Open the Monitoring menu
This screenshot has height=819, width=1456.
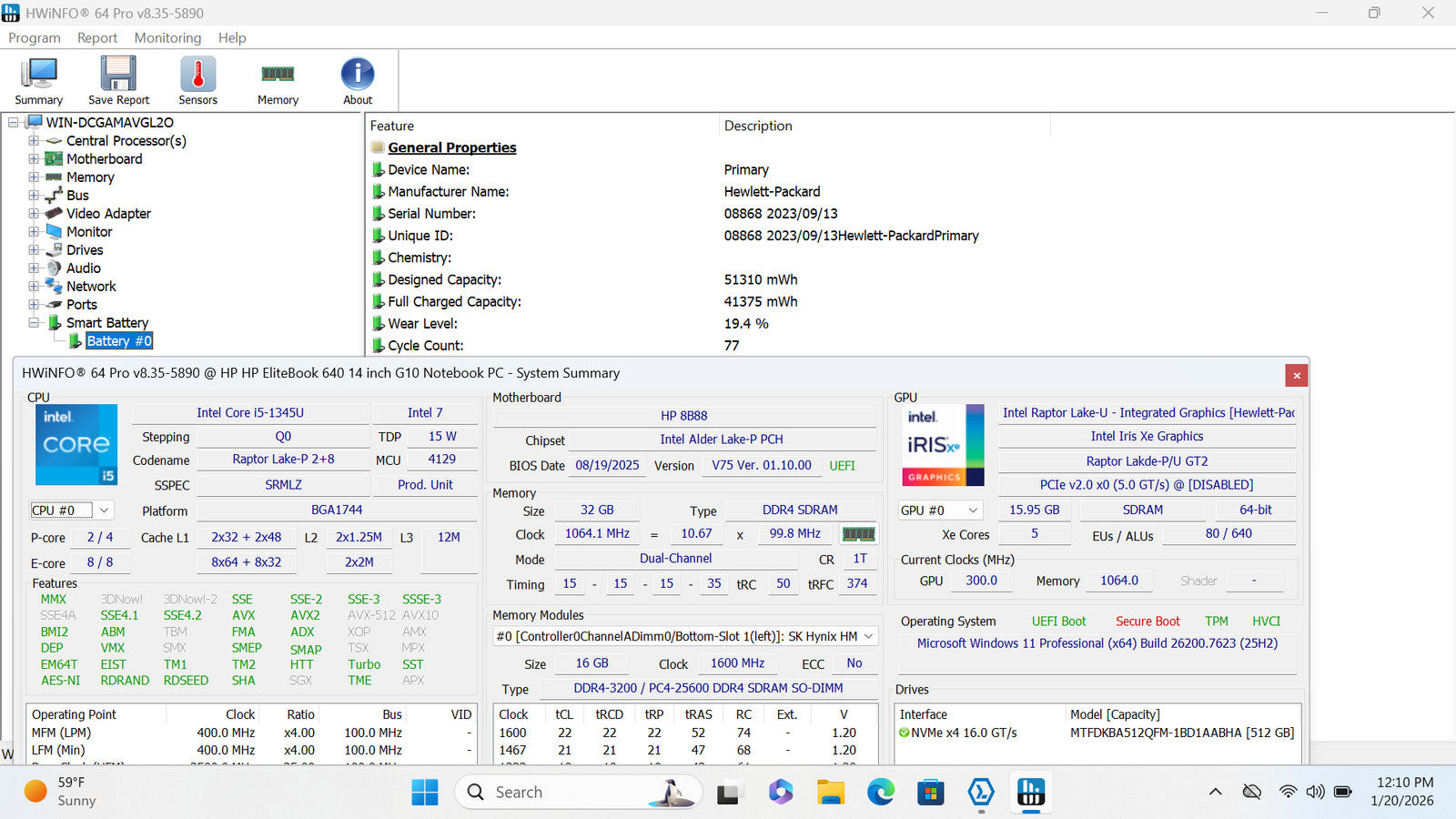coord(167,37)
